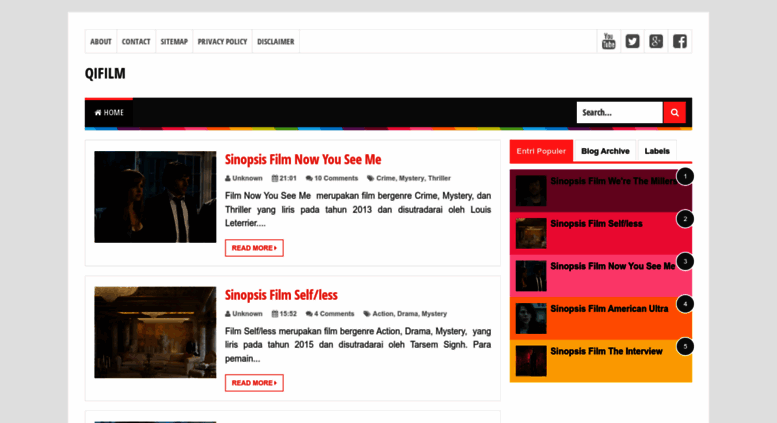Click the Unknown author on Now You See Me
This screenshot has width=777, height=423.
pos(247,178)
